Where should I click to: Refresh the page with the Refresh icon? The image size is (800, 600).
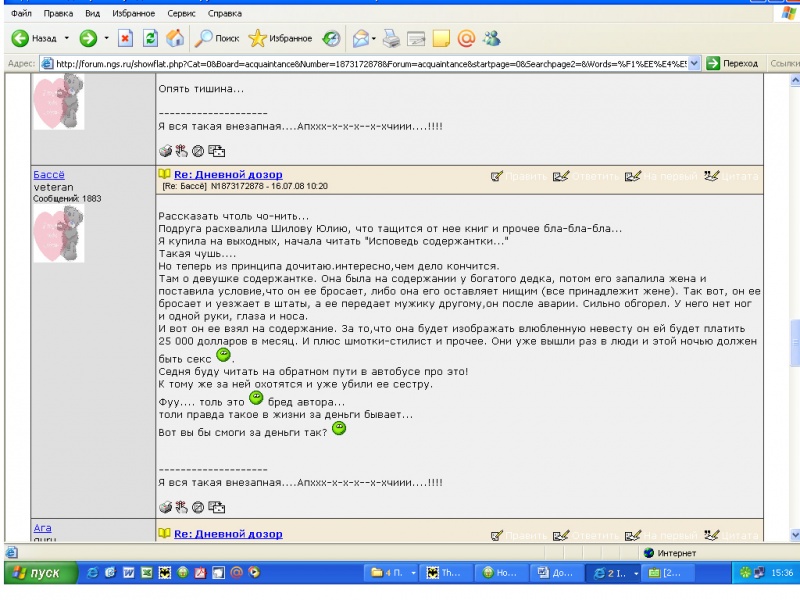151,39
